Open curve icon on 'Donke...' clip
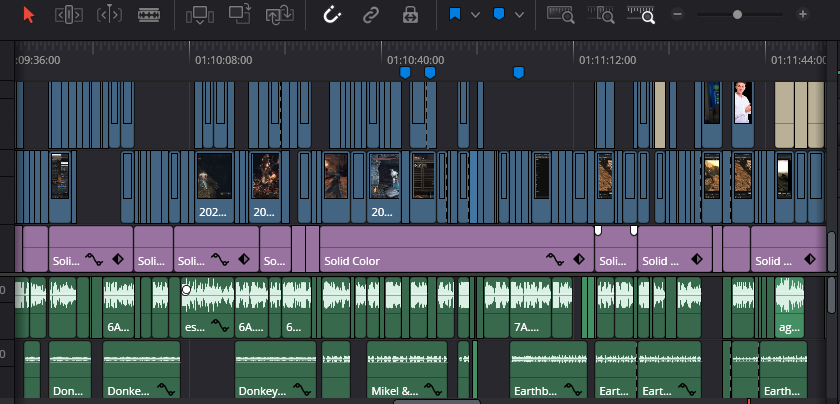Viewport: 840px width, 404px height. [166, 388]
